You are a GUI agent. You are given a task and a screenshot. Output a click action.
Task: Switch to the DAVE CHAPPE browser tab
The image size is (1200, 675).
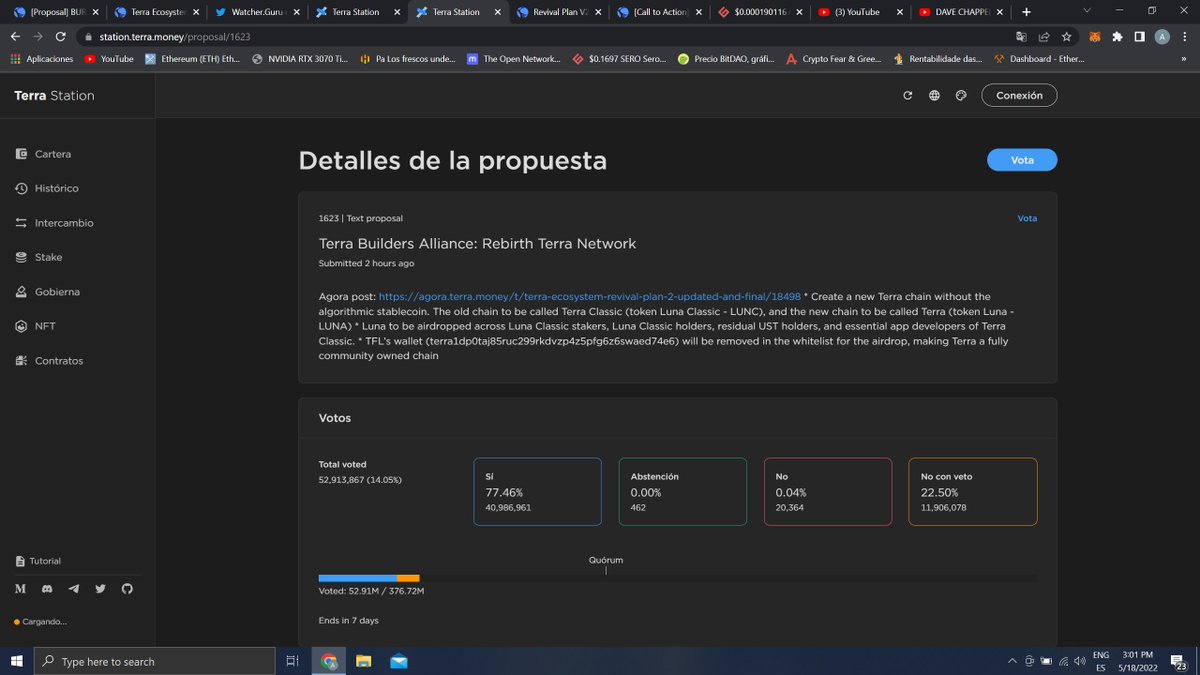click(x=959, y=12)
